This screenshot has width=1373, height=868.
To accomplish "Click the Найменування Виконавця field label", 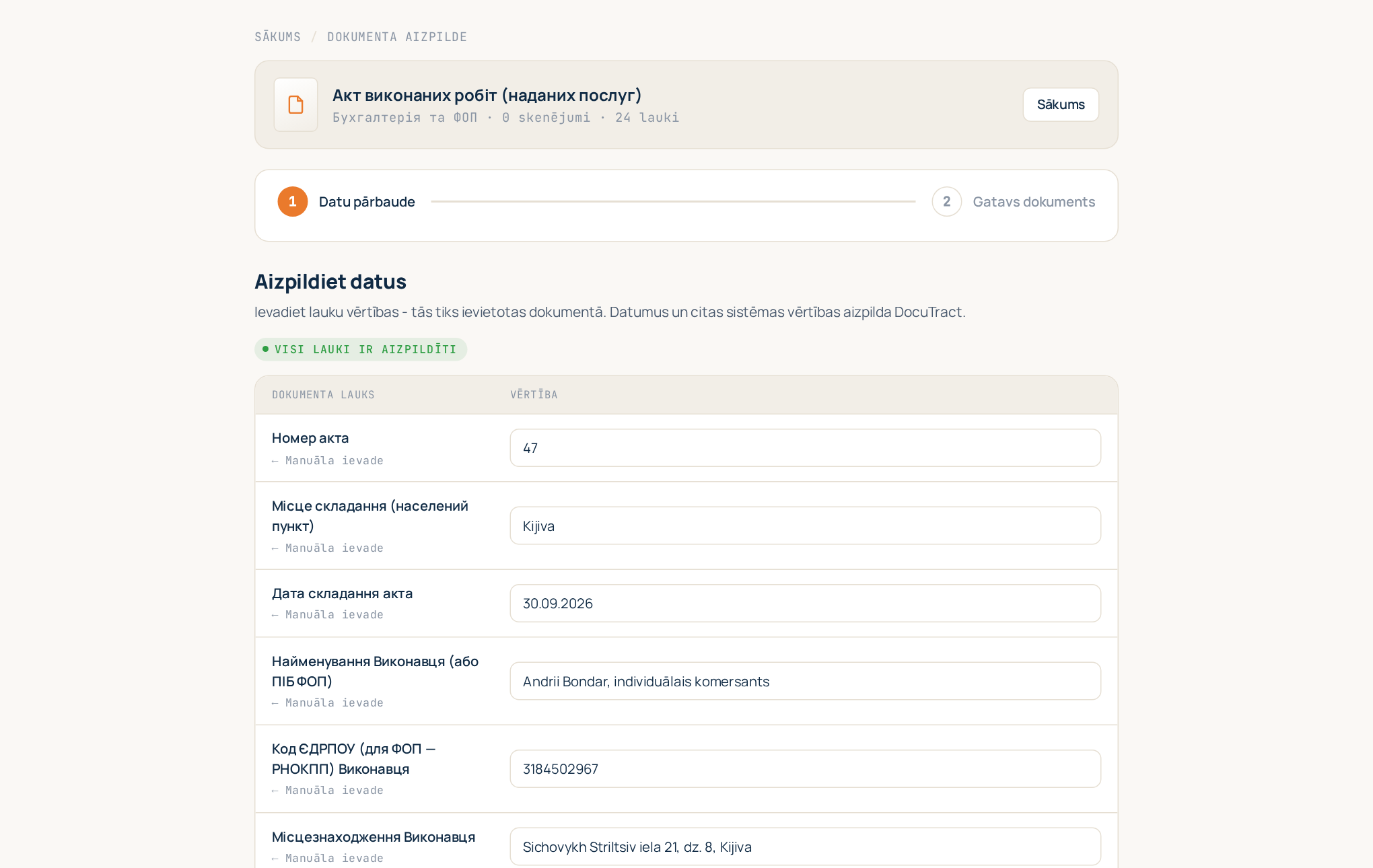I will (x=375, y=672).
